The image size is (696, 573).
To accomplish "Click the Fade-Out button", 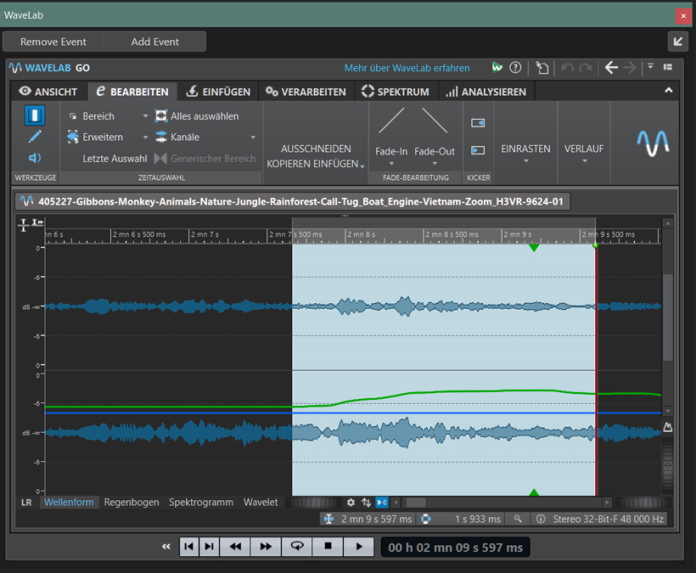I will [435, 132].
